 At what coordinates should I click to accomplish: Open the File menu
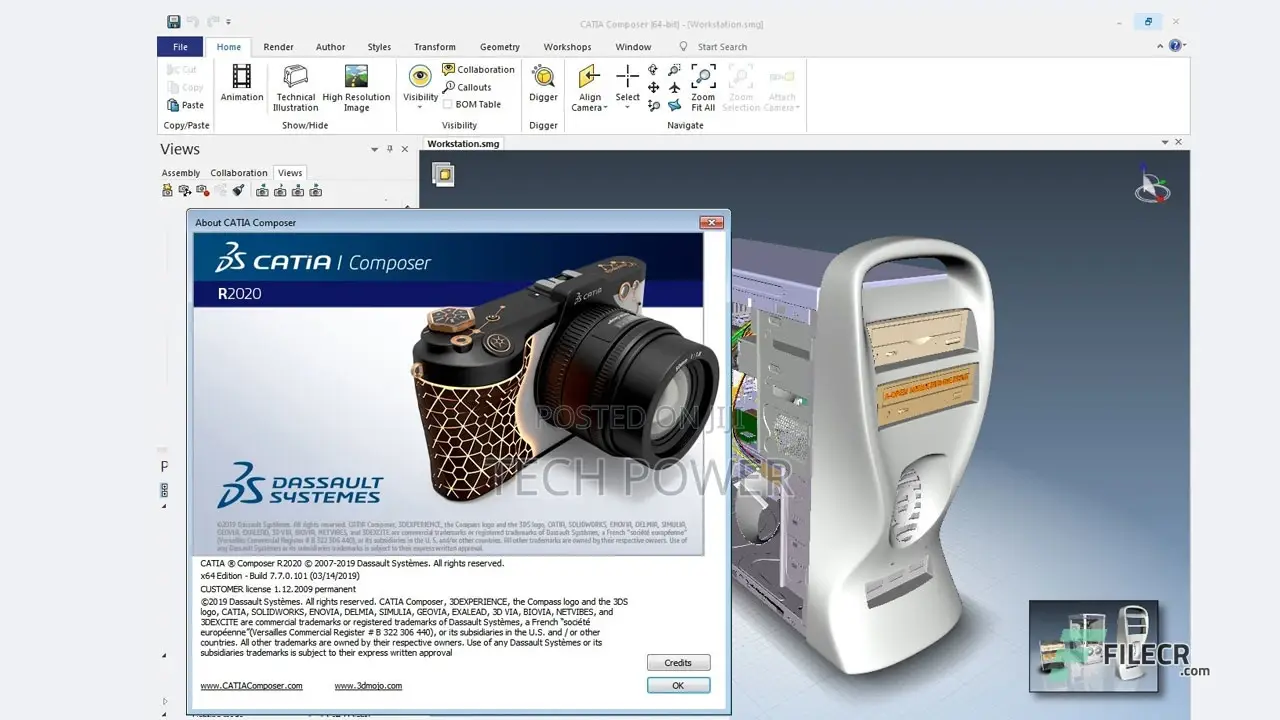(x=180, y=47)
